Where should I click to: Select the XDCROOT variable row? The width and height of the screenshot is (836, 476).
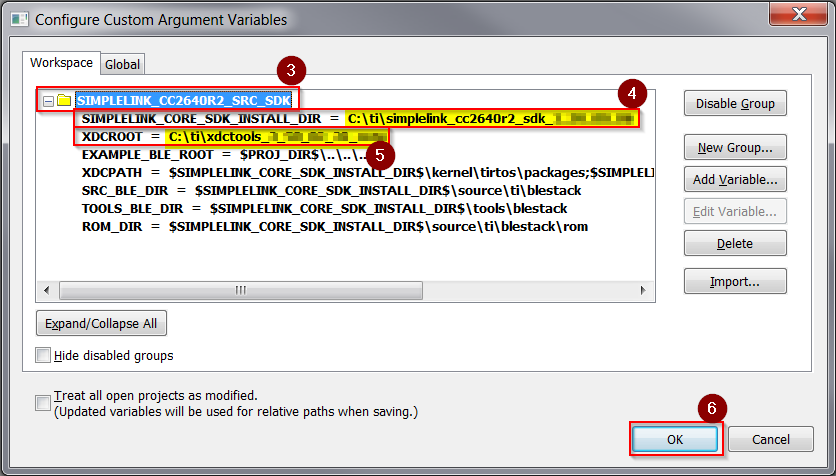[x=233, y=136]
